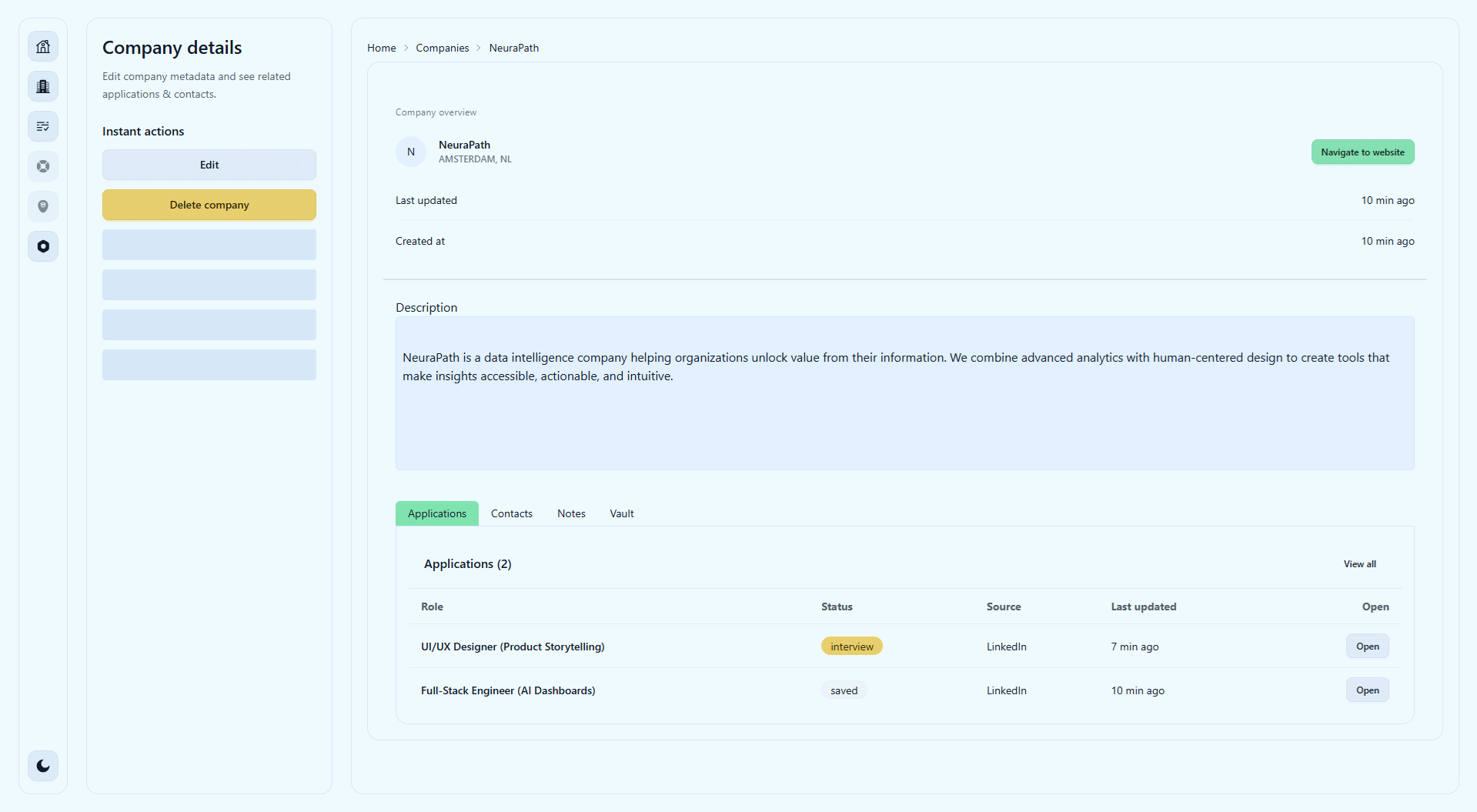Click Navigate to website
Image resolution: width=1477 pixels, height=812 pixels.
tap(1362, 152)
